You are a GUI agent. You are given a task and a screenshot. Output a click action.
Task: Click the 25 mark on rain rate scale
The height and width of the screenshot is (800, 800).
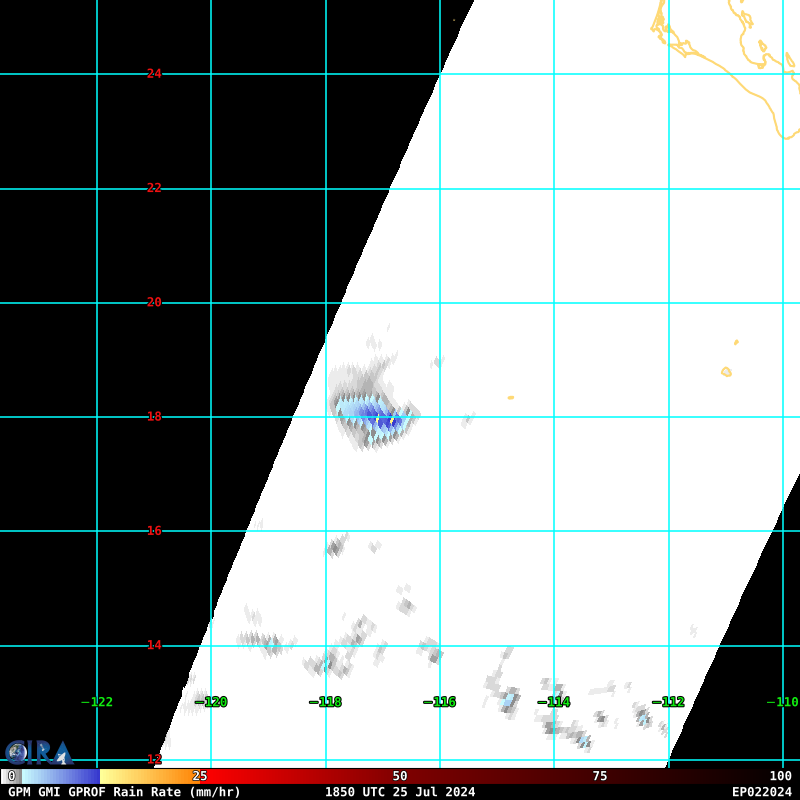pyautogui.click(x=199, y=776)
